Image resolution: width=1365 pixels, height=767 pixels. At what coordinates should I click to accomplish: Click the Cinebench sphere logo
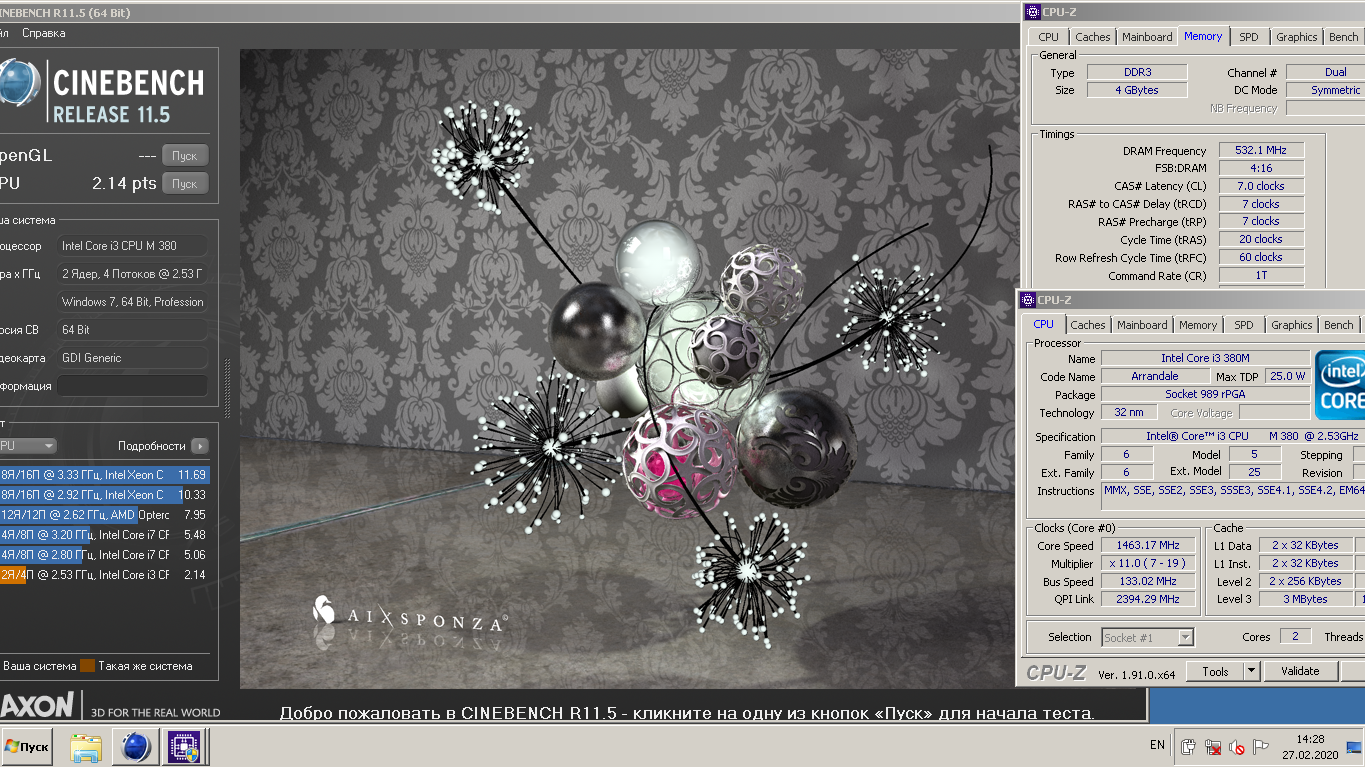(19, 83)
